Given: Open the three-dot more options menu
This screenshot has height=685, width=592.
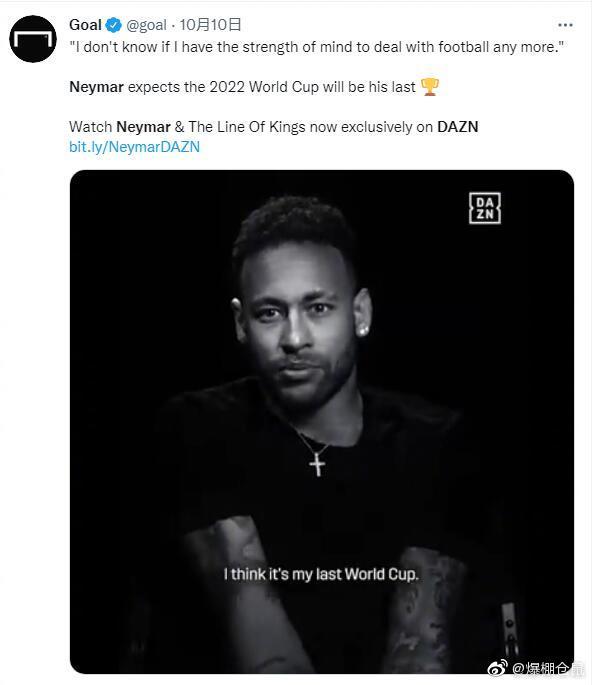Looking at the screenshot, I should [565, 25].
